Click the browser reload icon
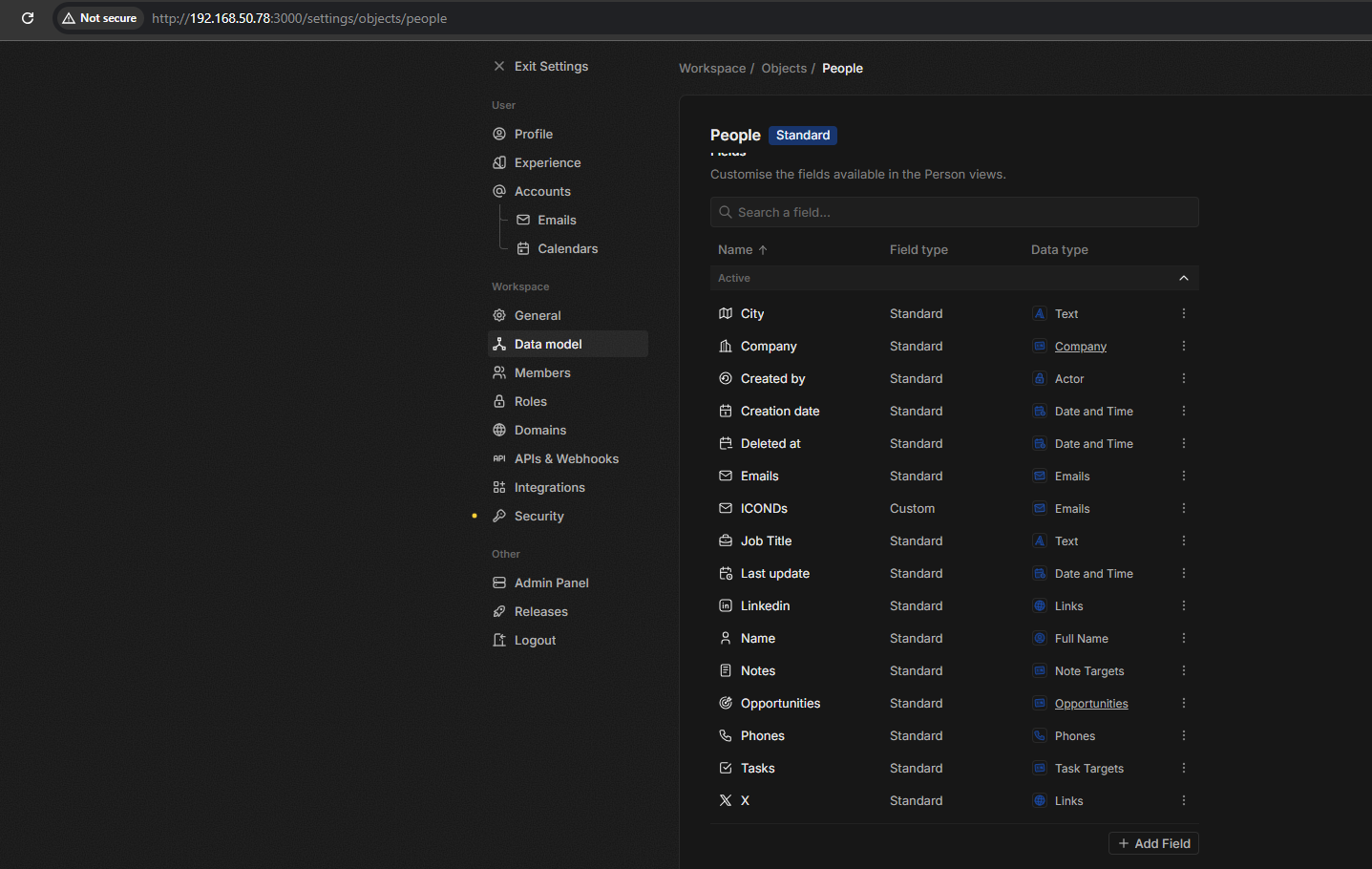The width and height of the screenshot is (1372, 869). tap(28, 18)
